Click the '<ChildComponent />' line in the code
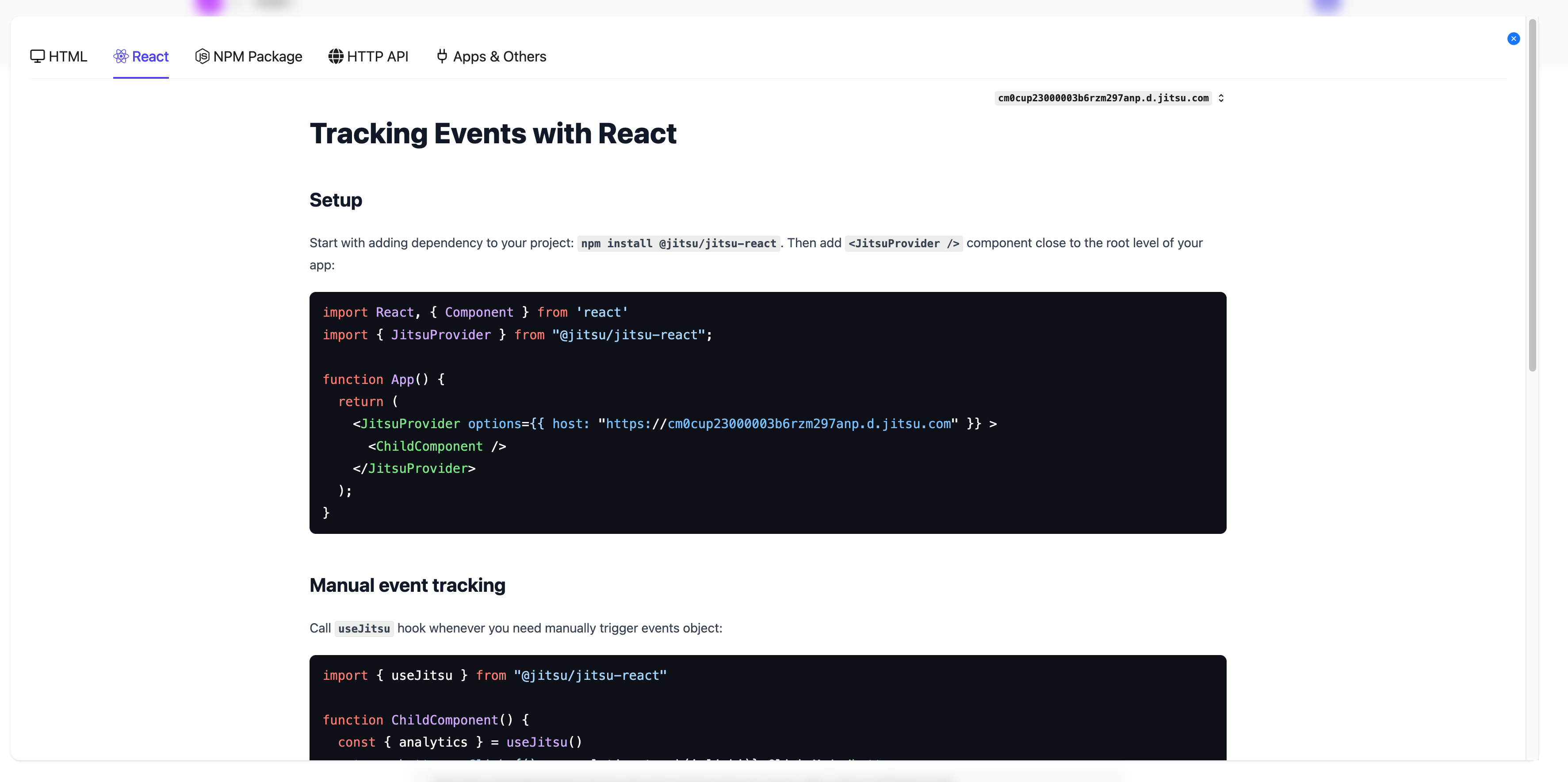Image resolution: width=1568 pixels, height=782 pixels. (436, 446)
